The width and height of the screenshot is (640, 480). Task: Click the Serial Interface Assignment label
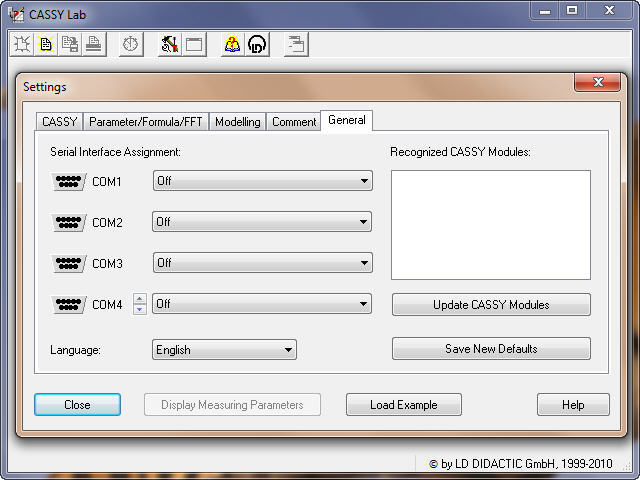115,152
